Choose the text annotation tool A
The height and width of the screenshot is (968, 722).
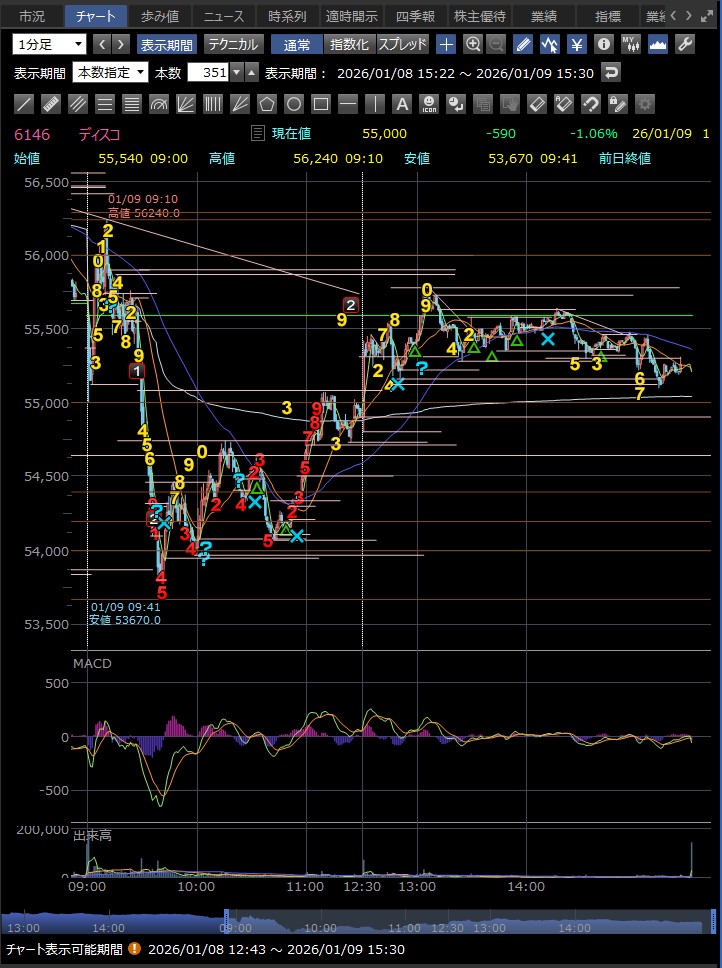[x=402, y=104]
